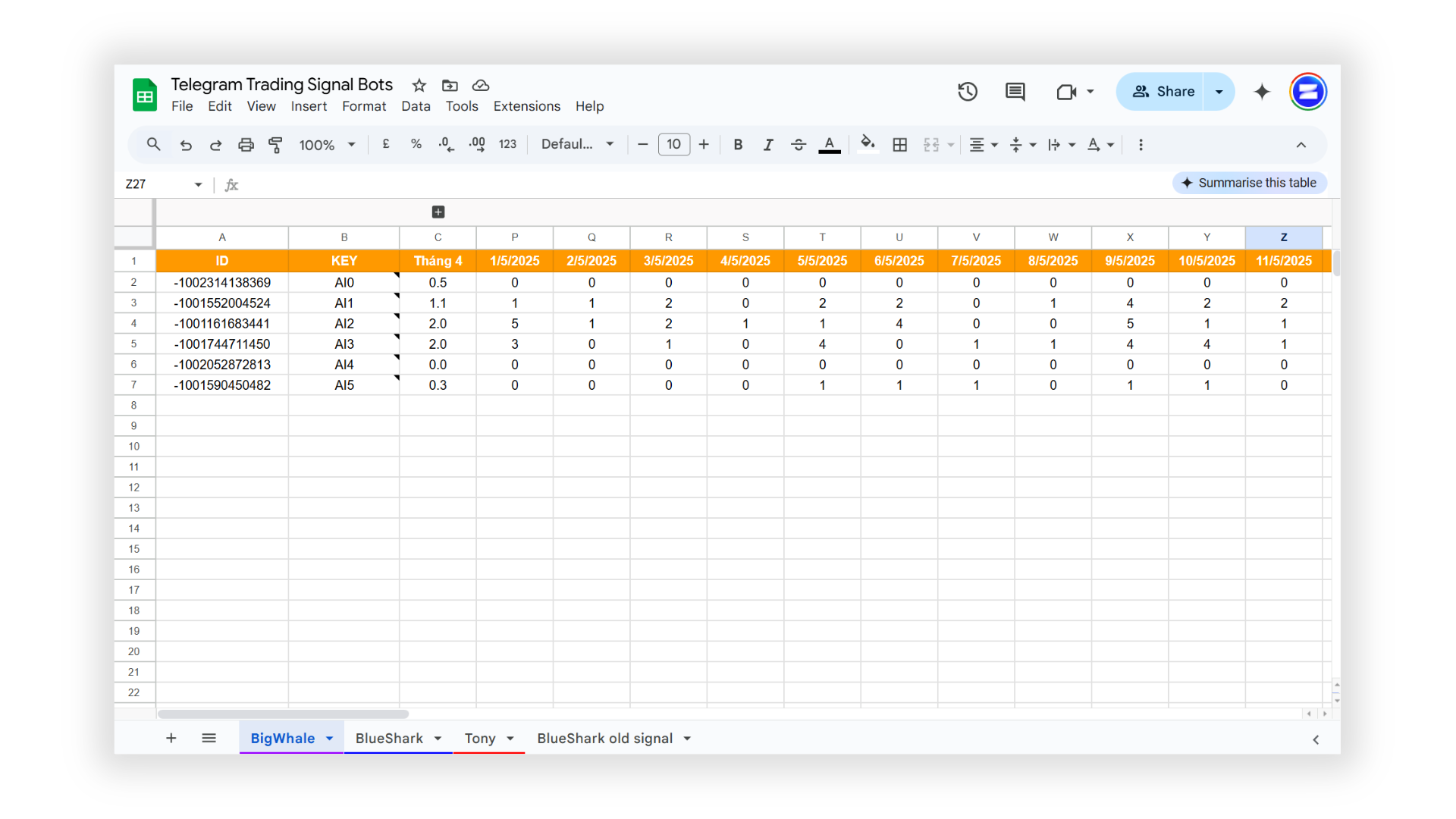Collapse the toolbar using the chevron
This screenshot has height=819, width=1456.
pyautogui.click(x=1301, y=144)
